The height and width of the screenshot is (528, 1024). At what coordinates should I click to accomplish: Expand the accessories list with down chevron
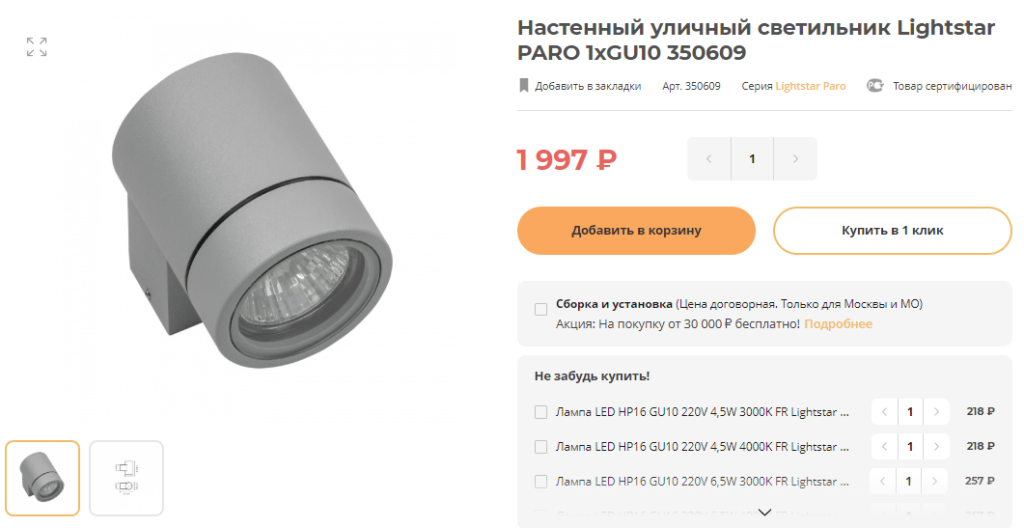[765, 512]
